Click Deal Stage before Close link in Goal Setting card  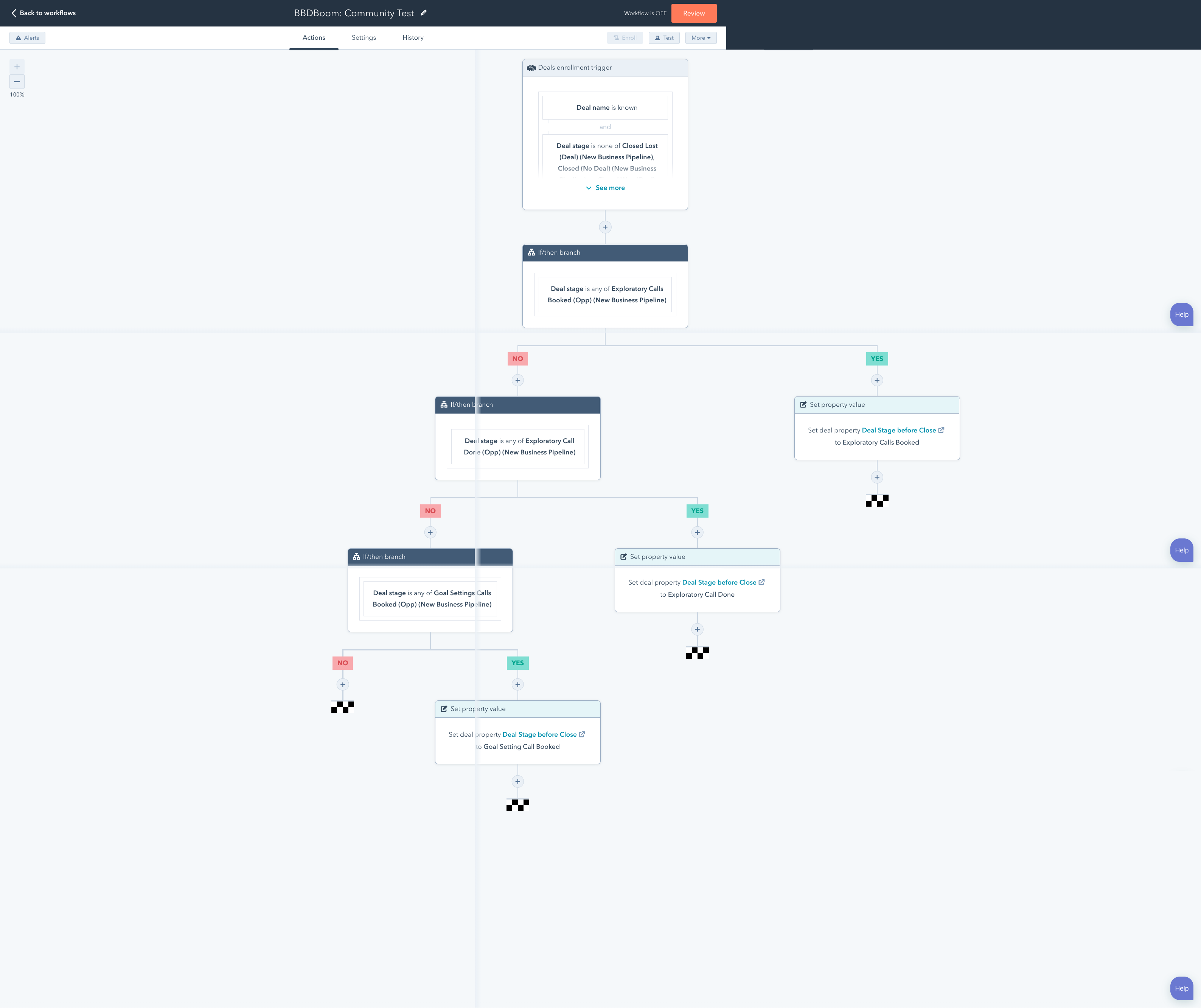[x=539, y=734]
